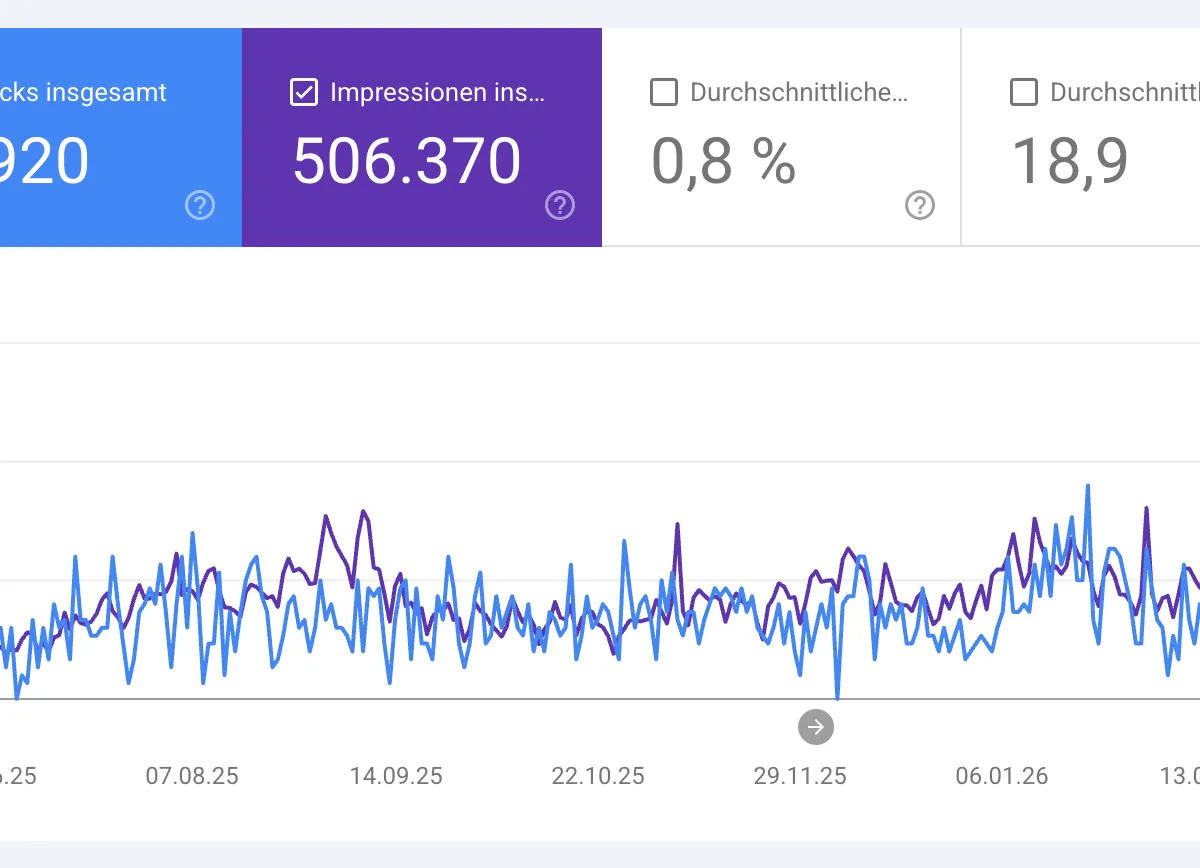
Task: Click the Impressionen ins… label
Action: (438, 93)
